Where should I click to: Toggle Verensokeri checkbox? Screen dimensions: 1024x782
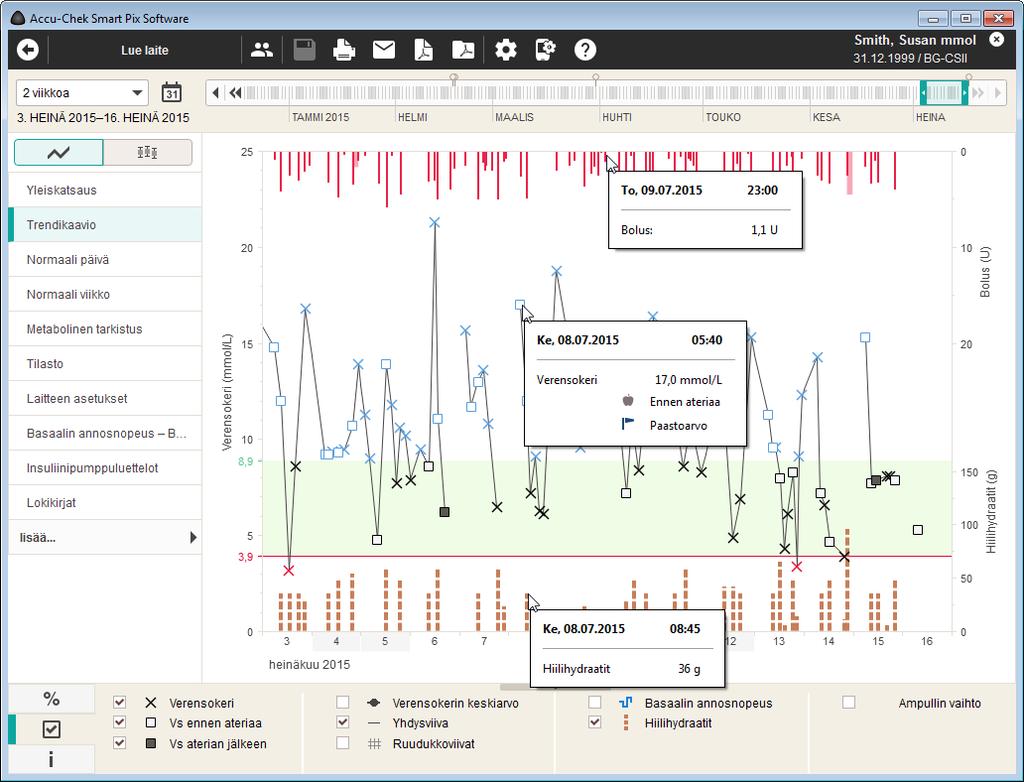120,702
